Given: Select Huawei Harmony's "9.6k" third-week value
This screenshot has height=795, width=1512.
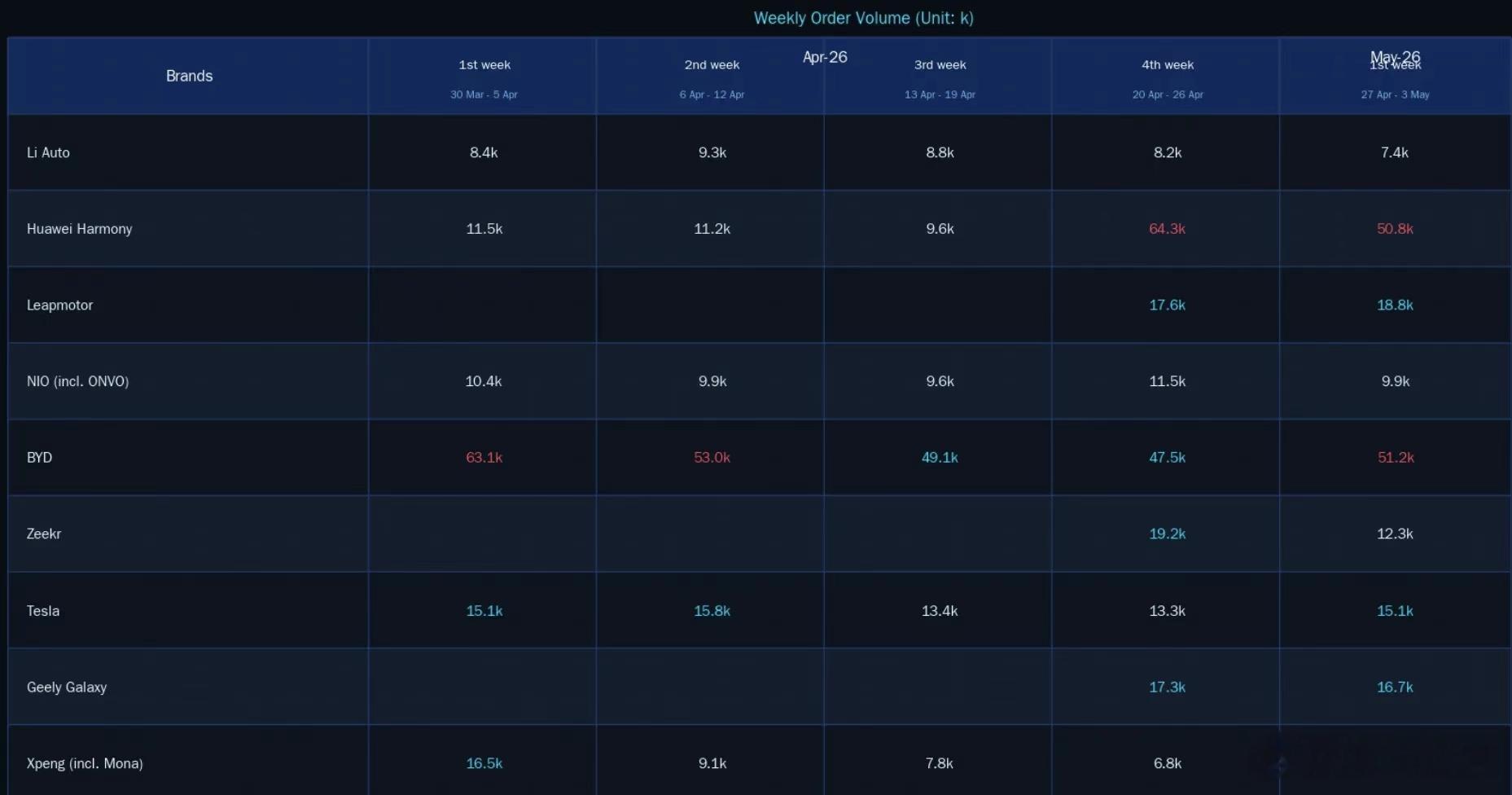Looking at the screenshot, I should click(x=940, y=229).
